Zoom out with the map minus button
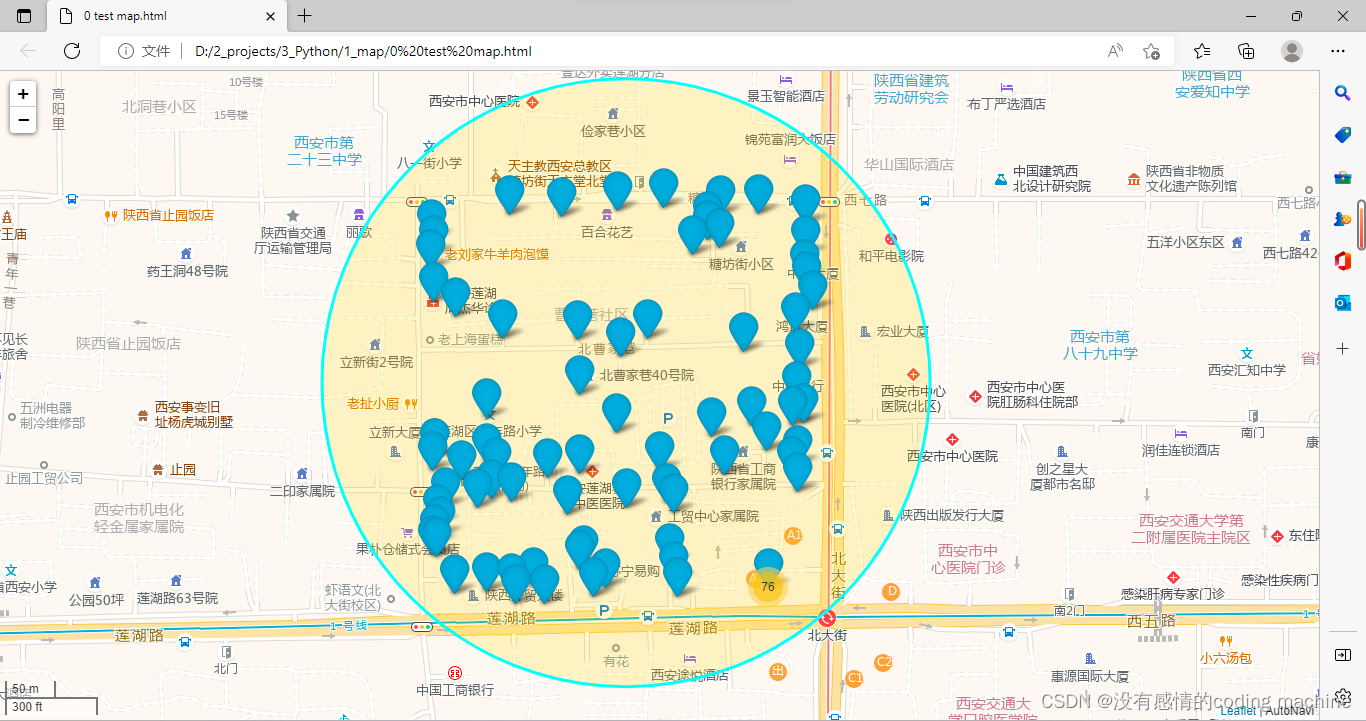The height and width of the screenshot is (721, 1366). pos(23,120)
